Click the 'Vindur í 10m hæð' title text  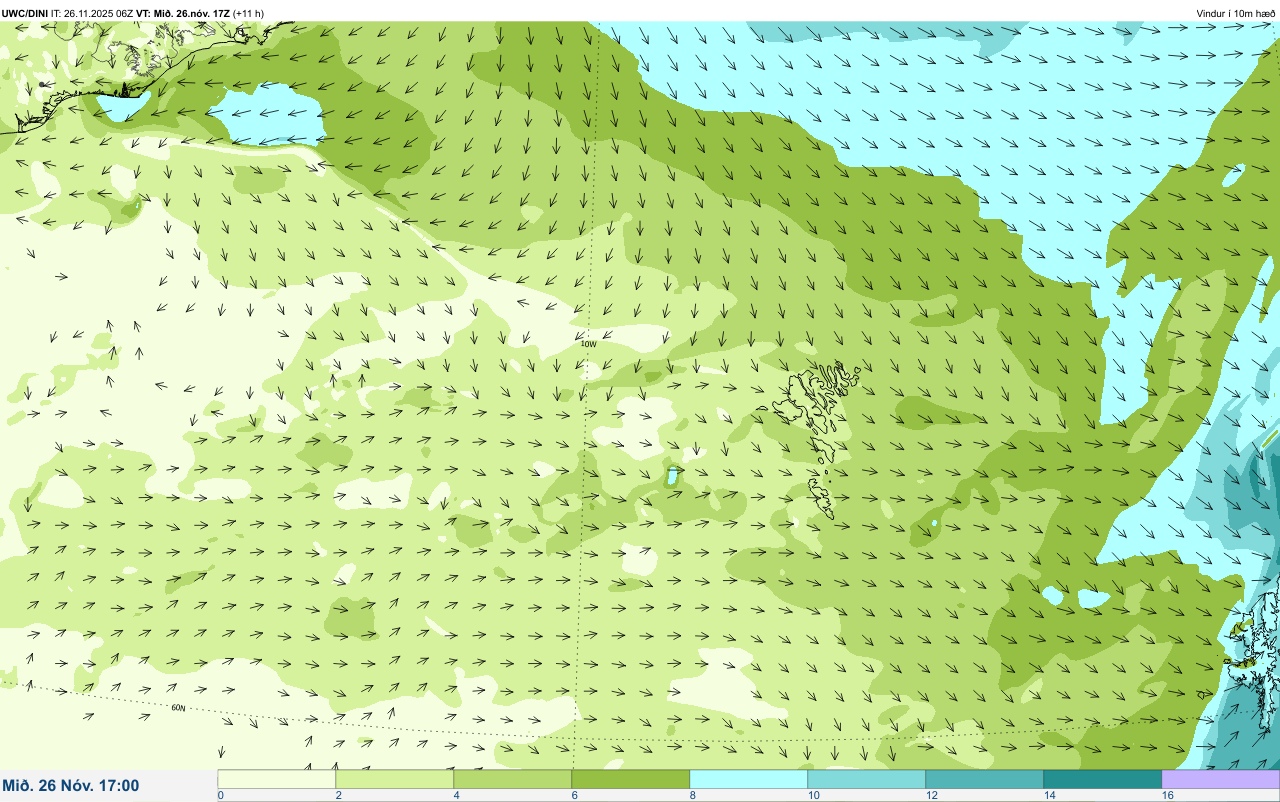(x=1236, y=13)
